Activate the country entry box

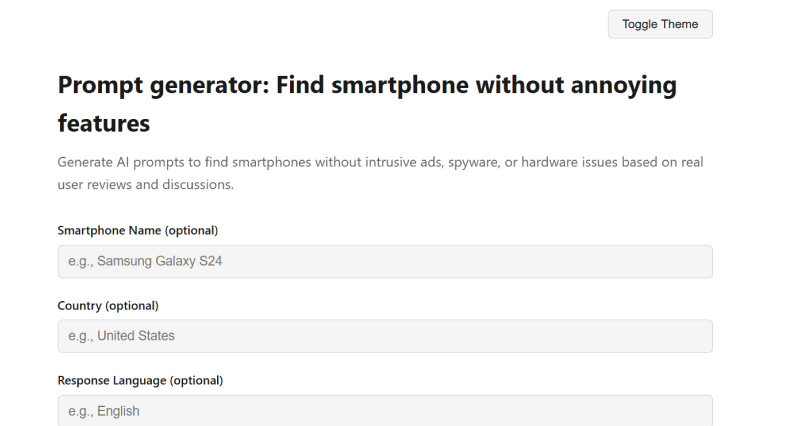[385, 336]
